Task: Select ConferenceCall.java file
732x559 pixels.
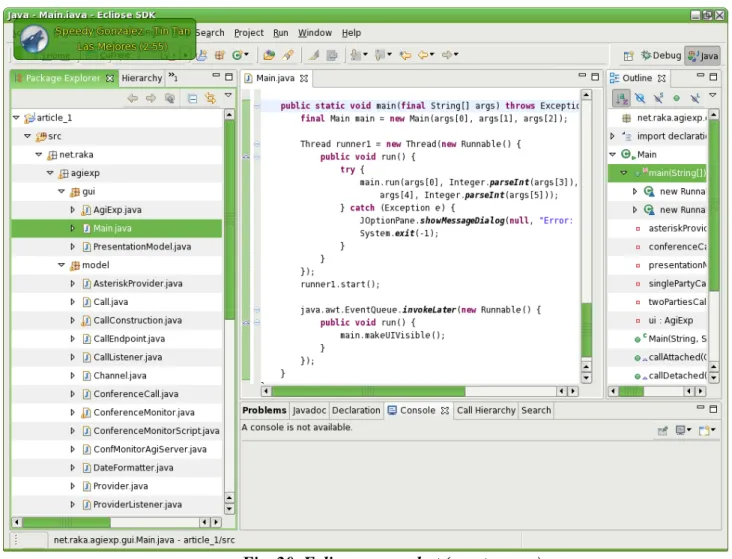Action: tap(136, 394)
